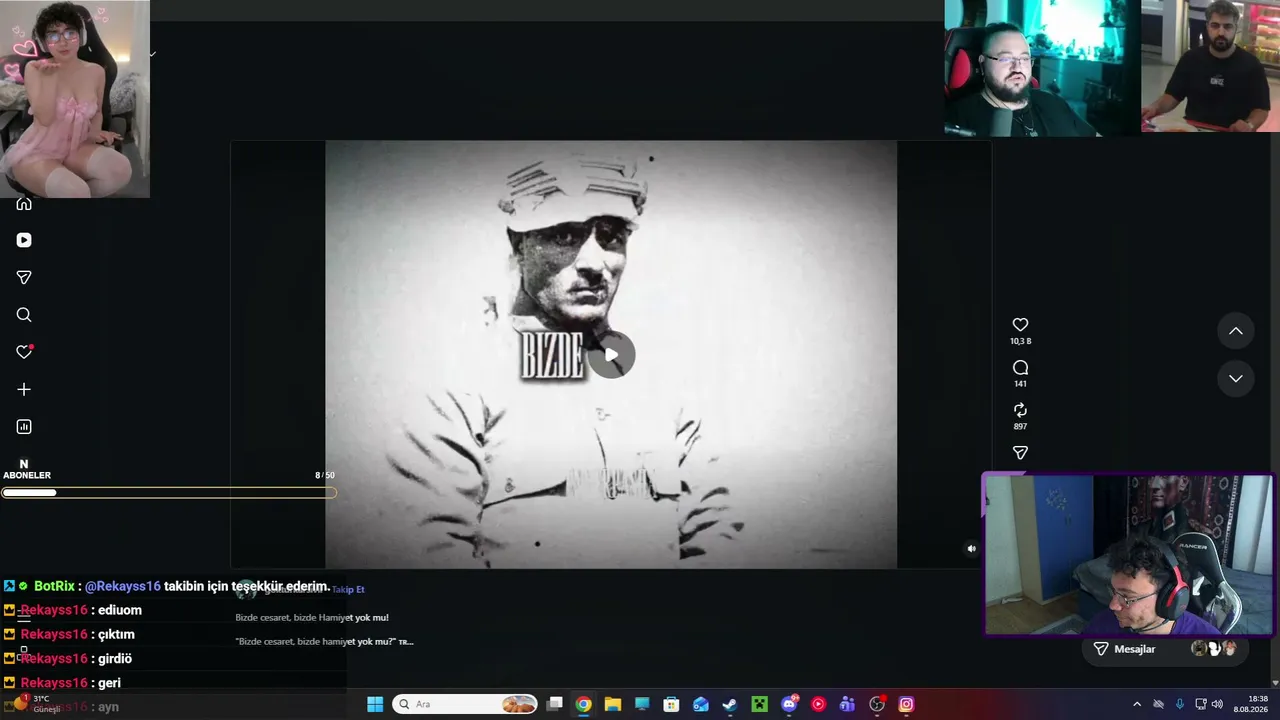Open the clock showing 18:38

1250,704
